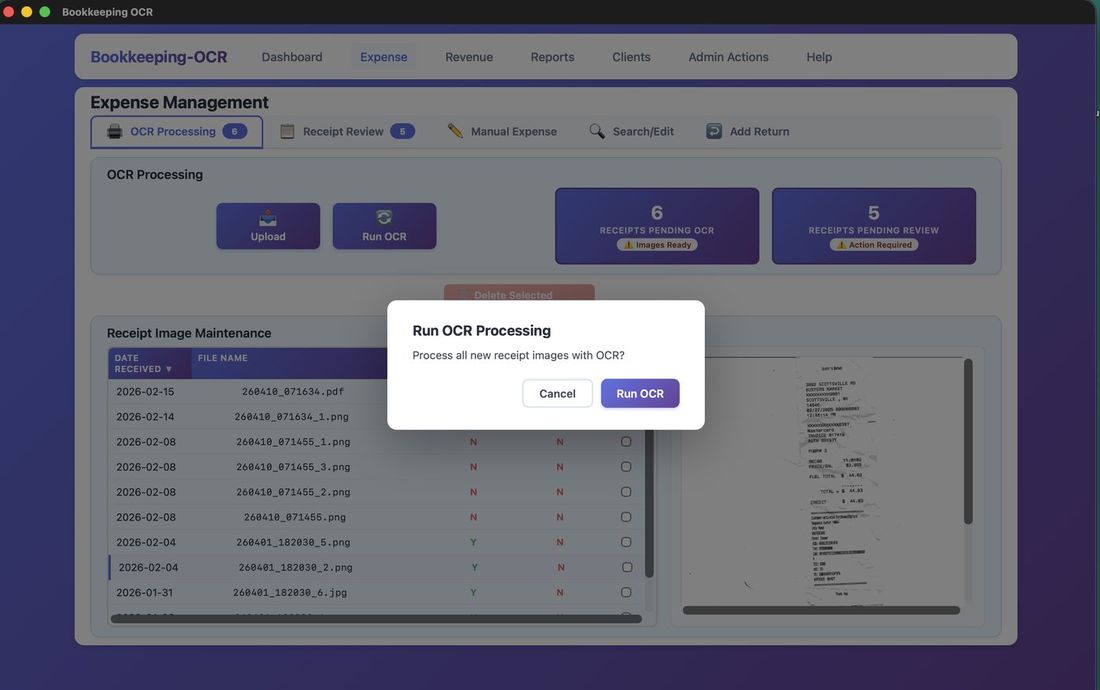Screen dimensions: 1100x690
Task: Select the checkbox beside 260401_182030_5.png
Action: [x=626, y=541]
